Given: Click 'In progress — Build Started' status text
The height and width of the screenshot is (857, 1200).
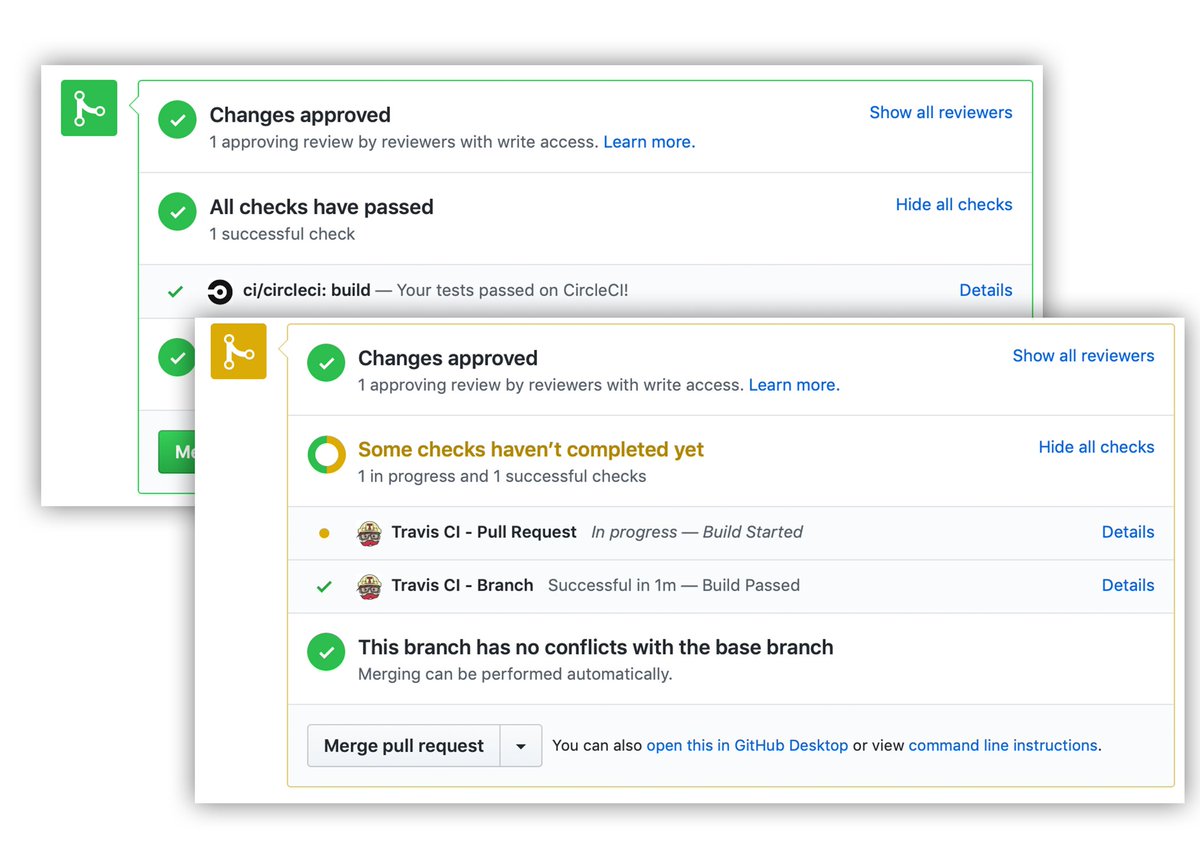Looking at the screenshot, I should [x=697, y=532].
